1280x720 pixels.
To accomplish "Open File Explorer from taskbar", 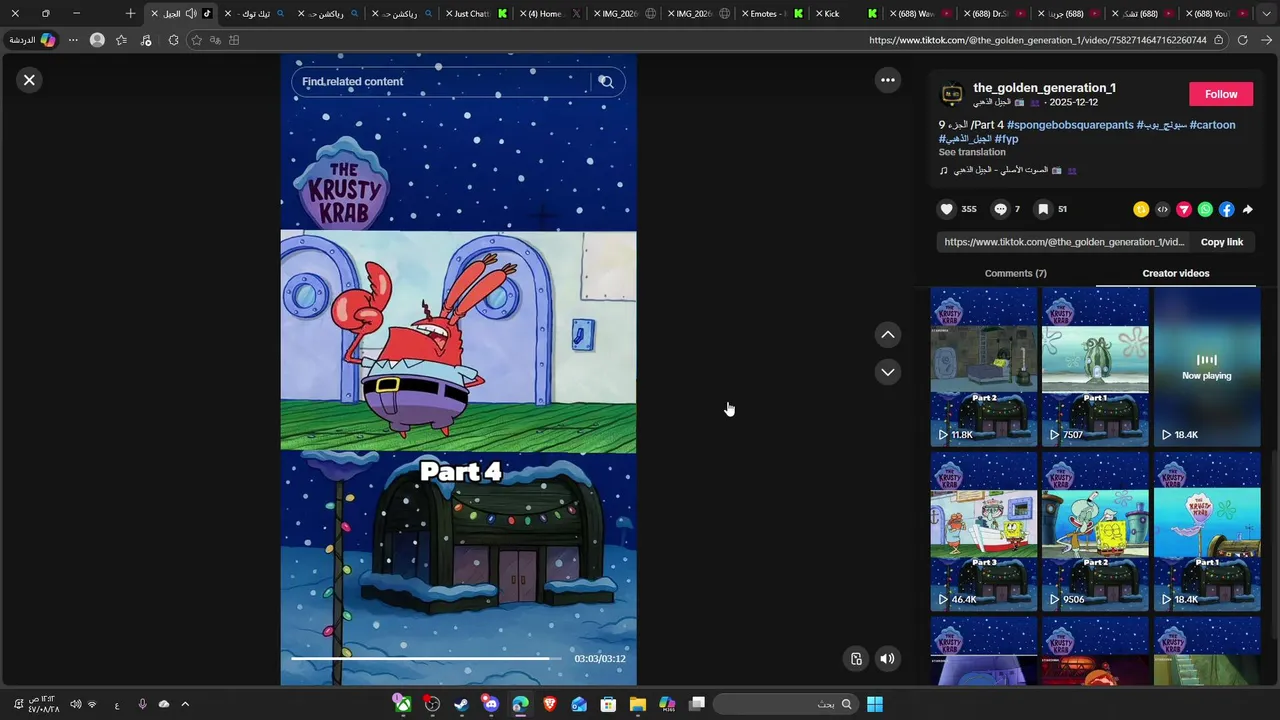I will click(x=637, y=704).
